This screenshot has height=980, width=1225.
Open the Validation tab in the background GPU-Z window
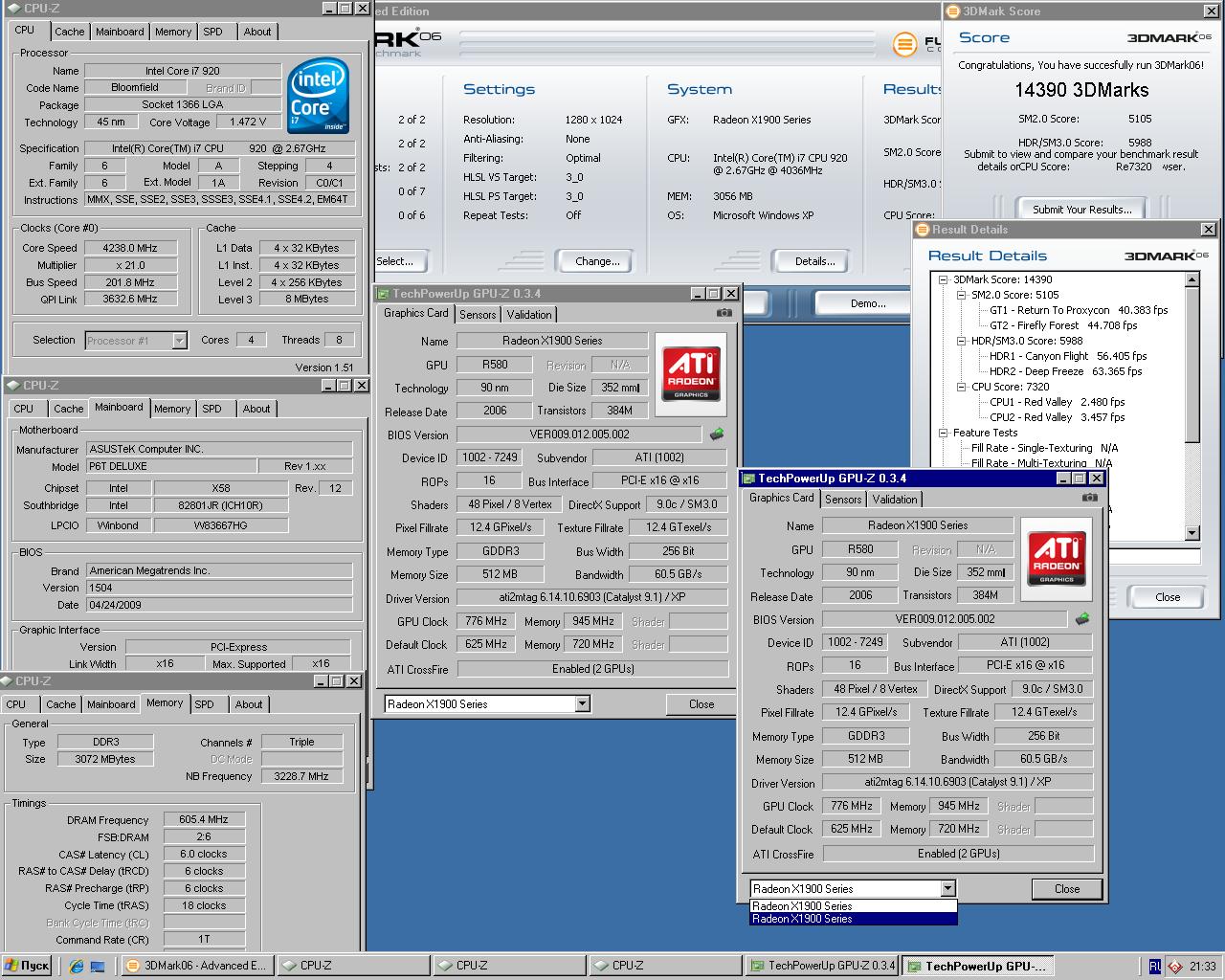point(529,314)
